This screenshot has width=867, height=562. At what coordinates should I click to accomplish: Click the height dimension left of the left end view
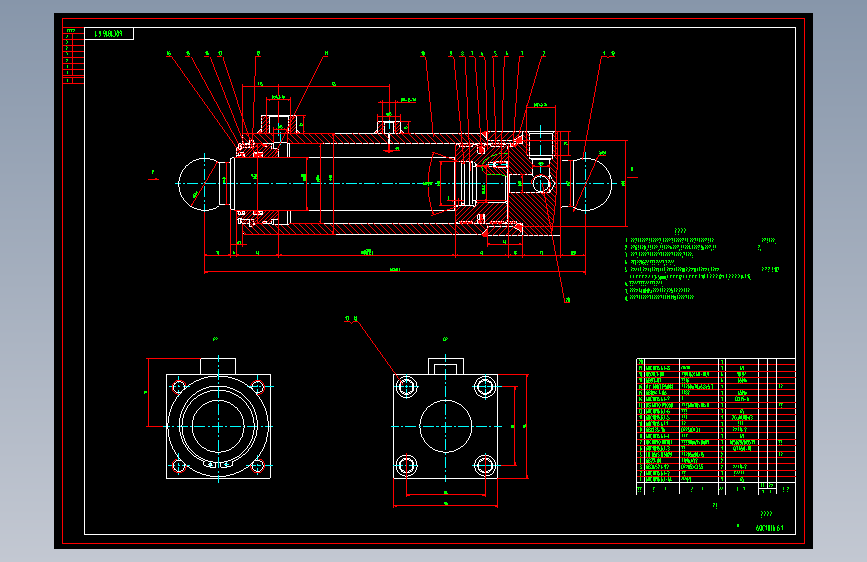pos(147,392)
